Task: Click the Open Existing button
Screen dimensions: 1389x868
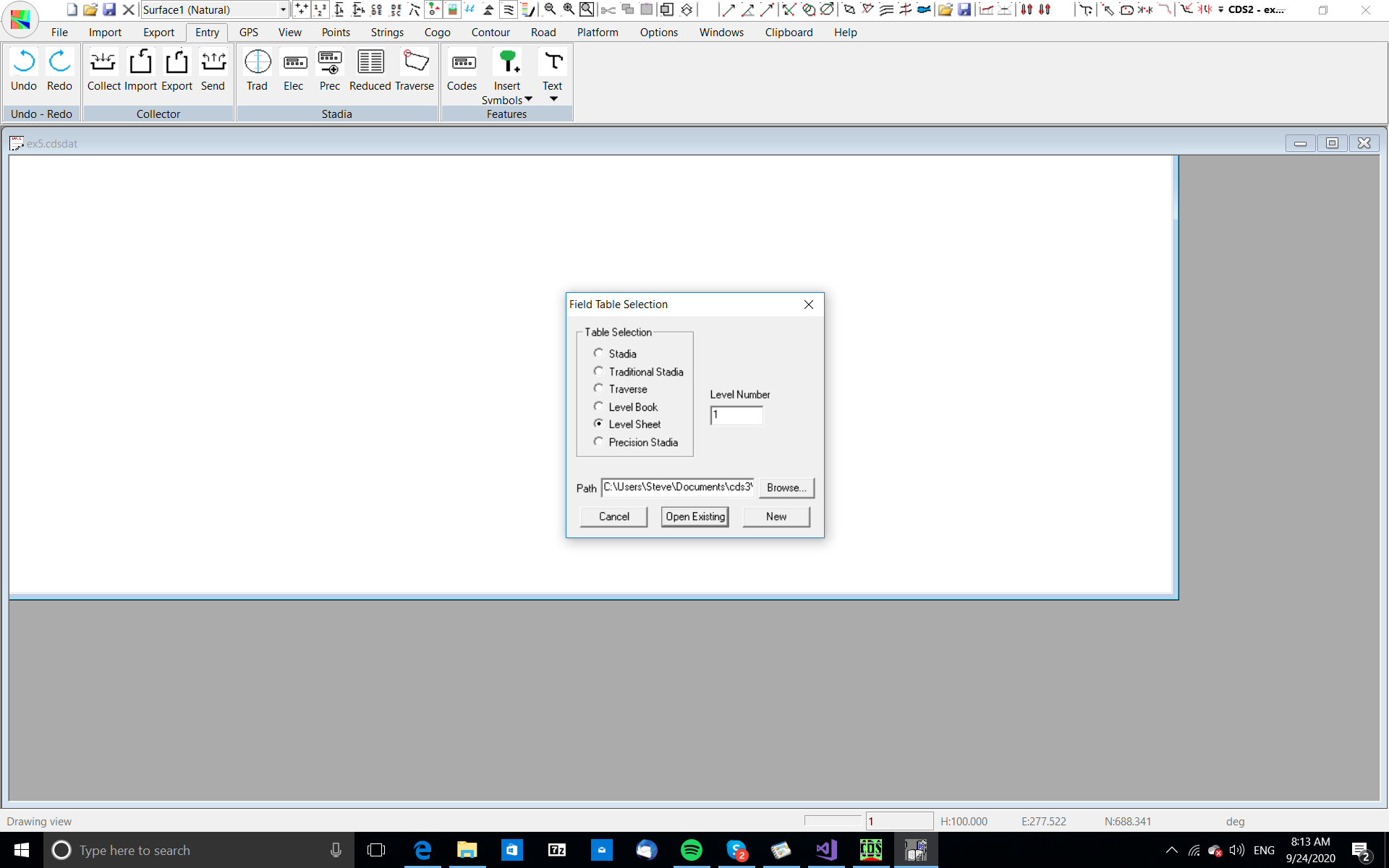Action: [x=694, y=516]
